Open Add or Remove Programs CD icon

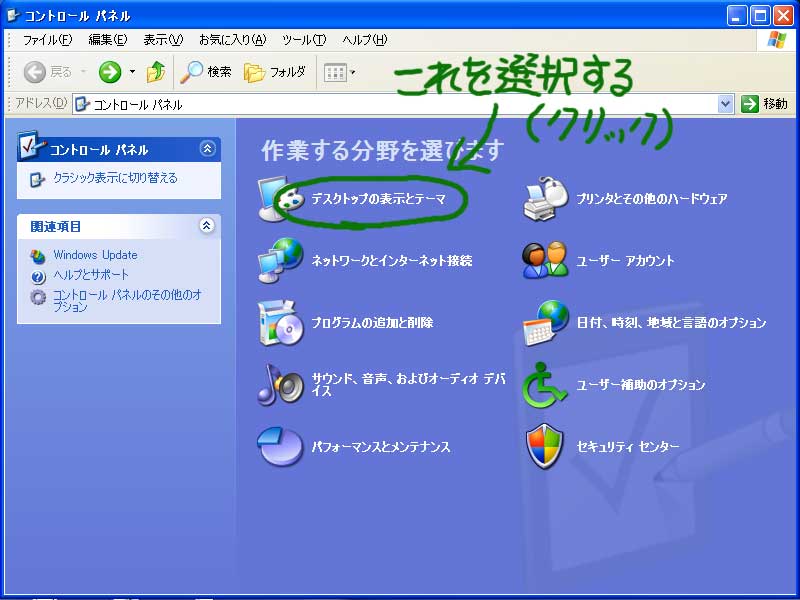(281, 323)
